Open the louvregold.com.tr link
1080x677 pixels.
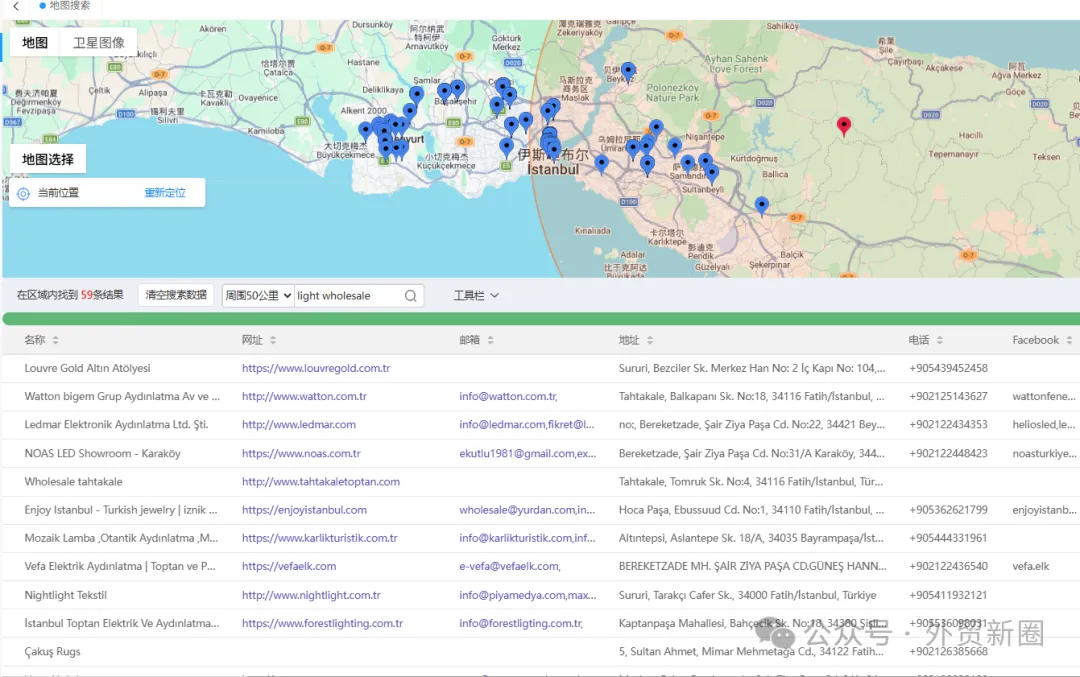(315, 368)
